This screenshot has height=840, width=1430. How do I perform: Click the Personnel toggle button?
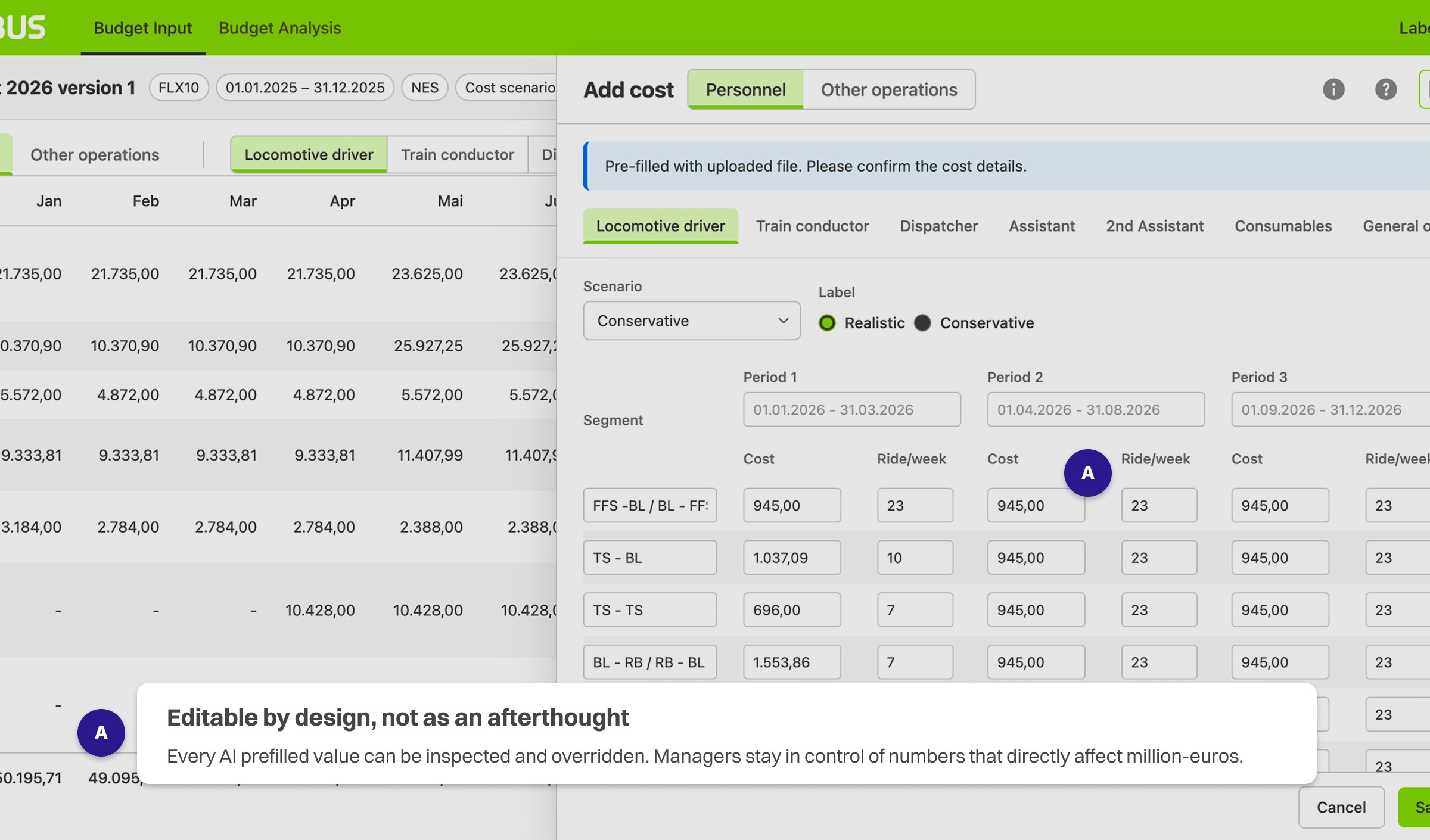pos(745,89)
